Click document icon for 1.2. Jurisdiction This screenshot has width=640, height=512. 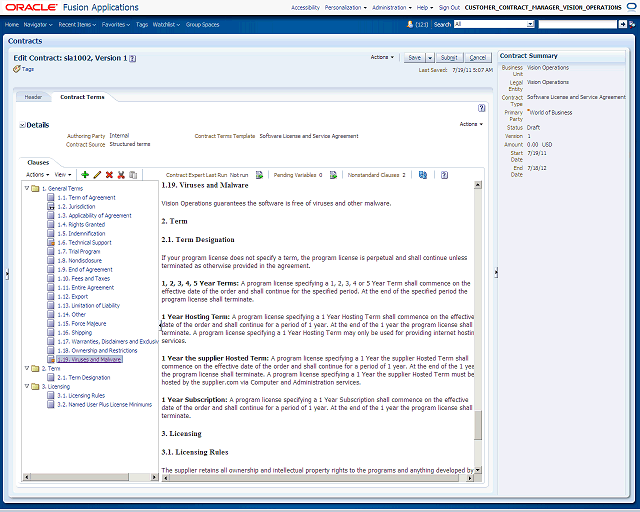(x=51, y=206)
